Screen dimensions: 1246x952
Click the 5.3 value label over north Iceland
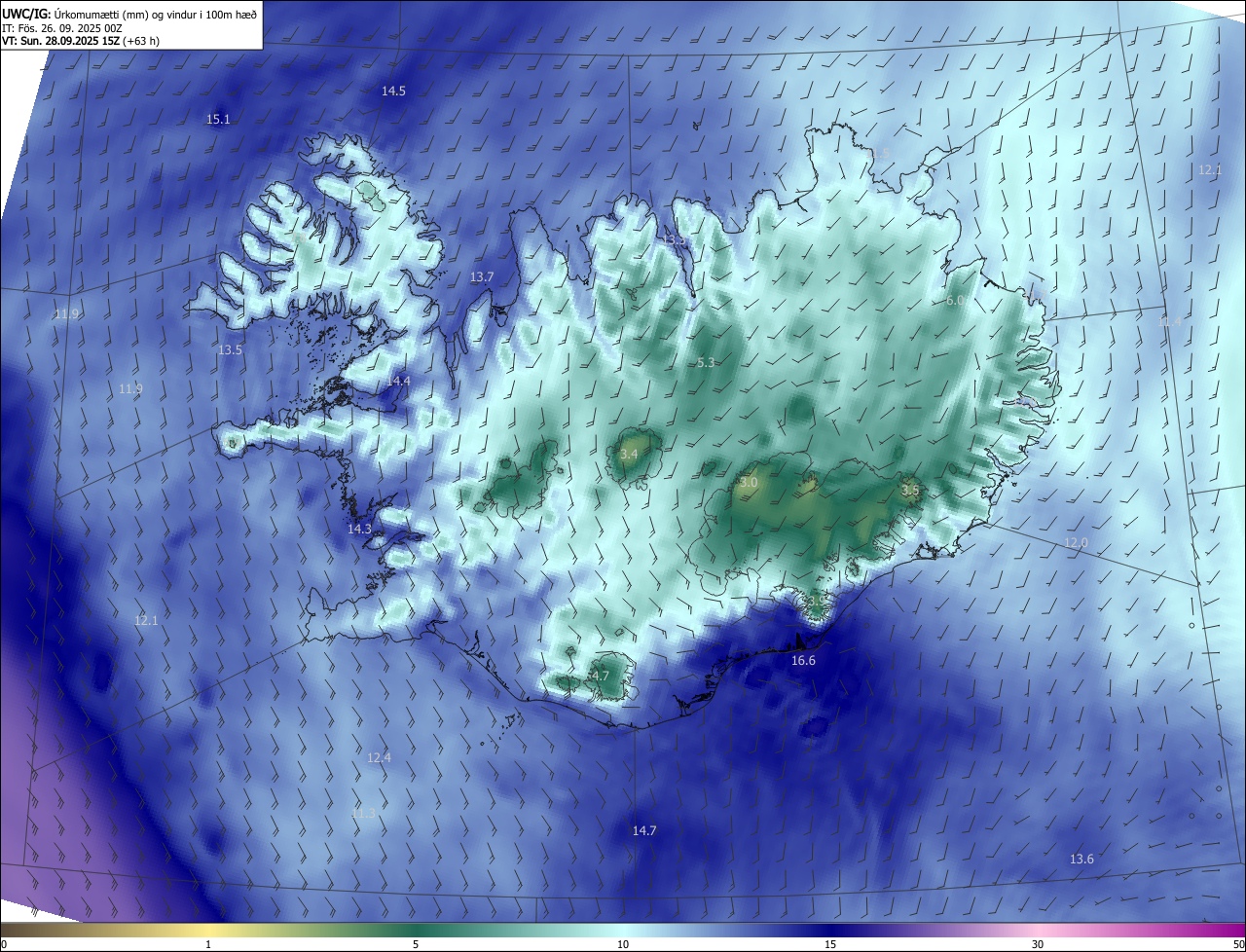tap(706, 362)
